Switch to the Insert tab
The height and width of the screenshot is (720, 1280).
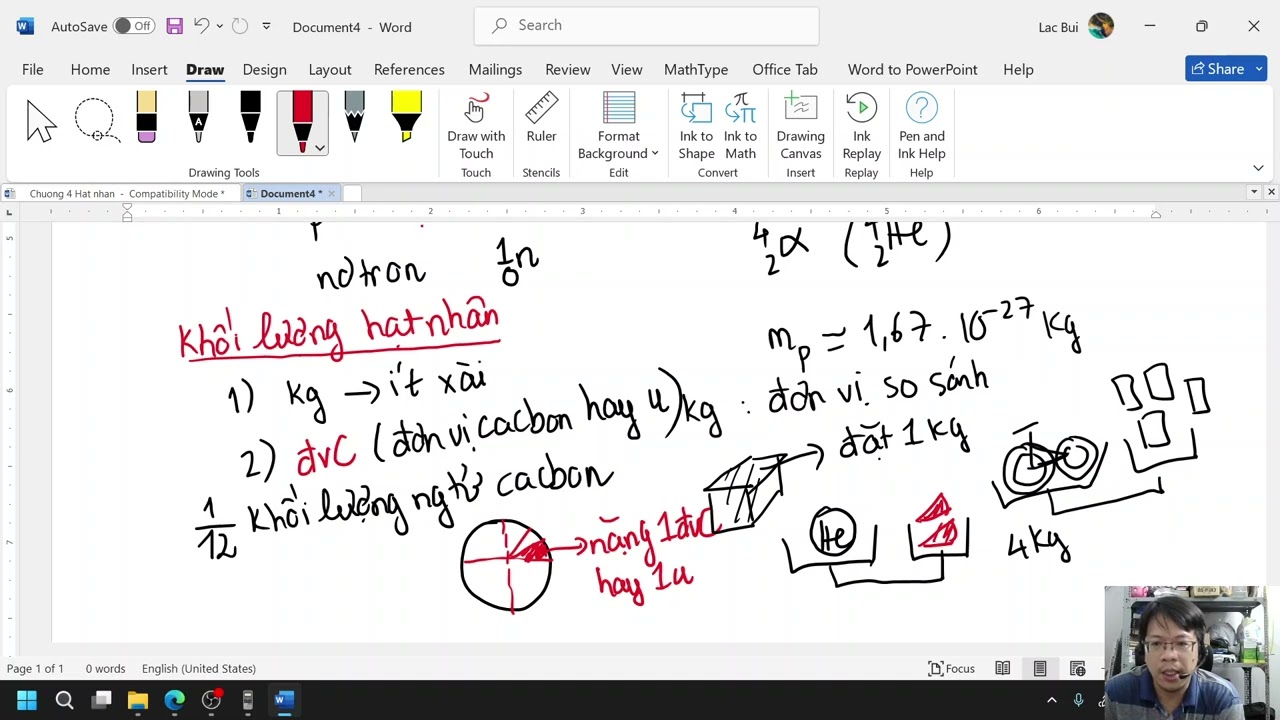(x=149, y=69)
